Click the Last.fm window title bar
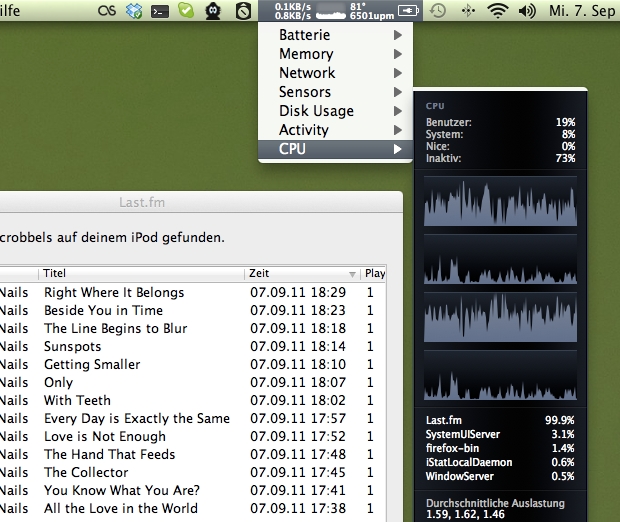 click(201, 202)
